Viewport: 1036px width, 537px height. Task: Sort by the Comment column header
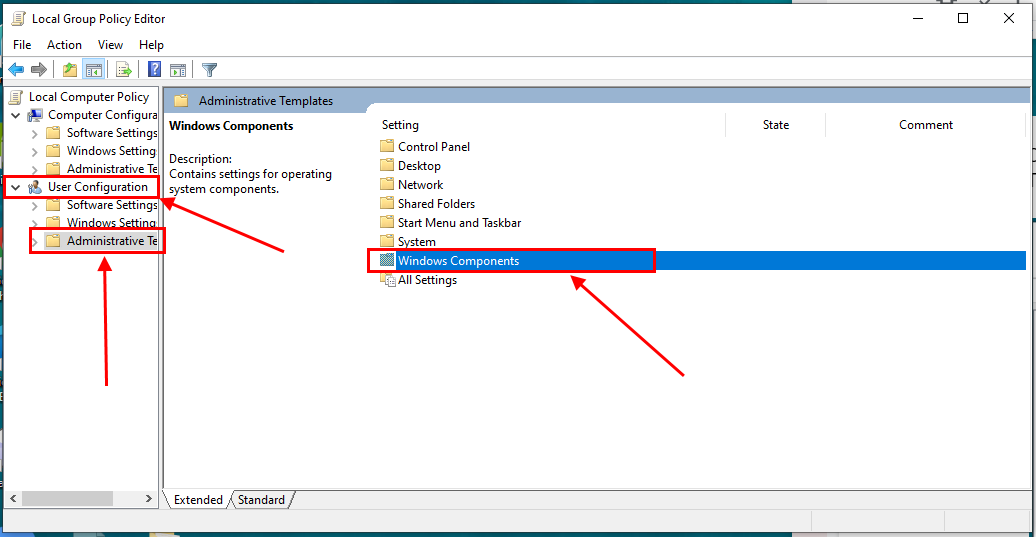(x=926, y=125)
